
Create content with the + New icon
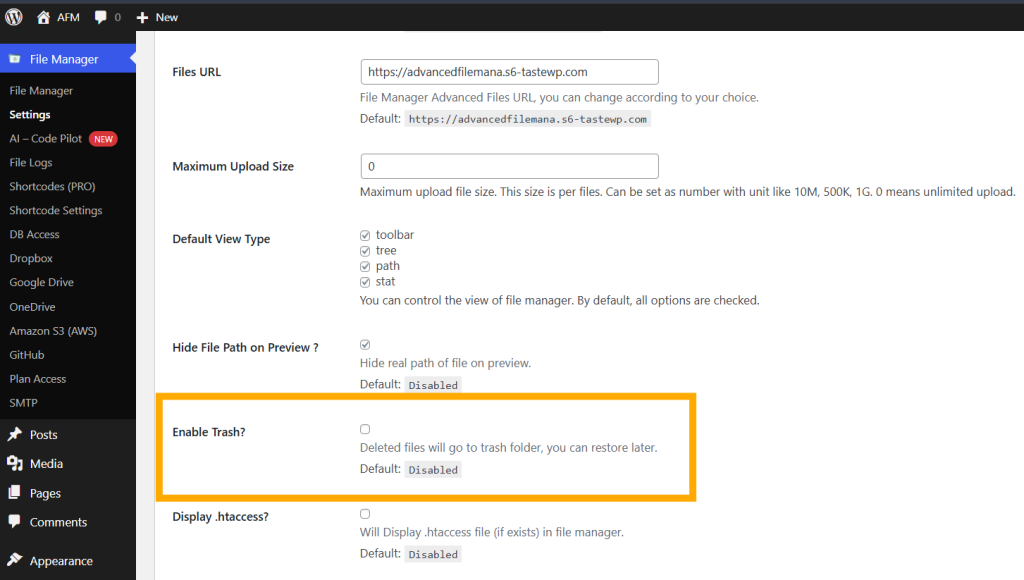click(146, 16)
